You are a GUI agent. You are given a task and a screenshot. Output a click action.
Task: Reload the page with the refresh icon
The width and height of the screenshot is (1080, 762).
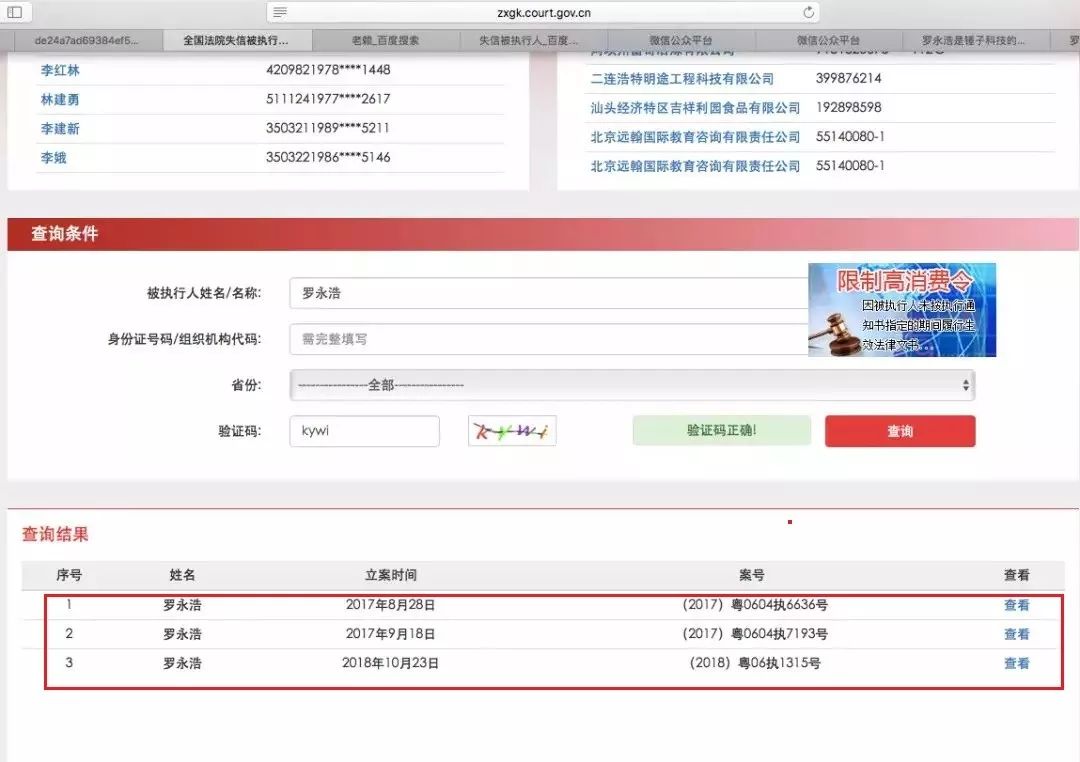pos(808,12)
